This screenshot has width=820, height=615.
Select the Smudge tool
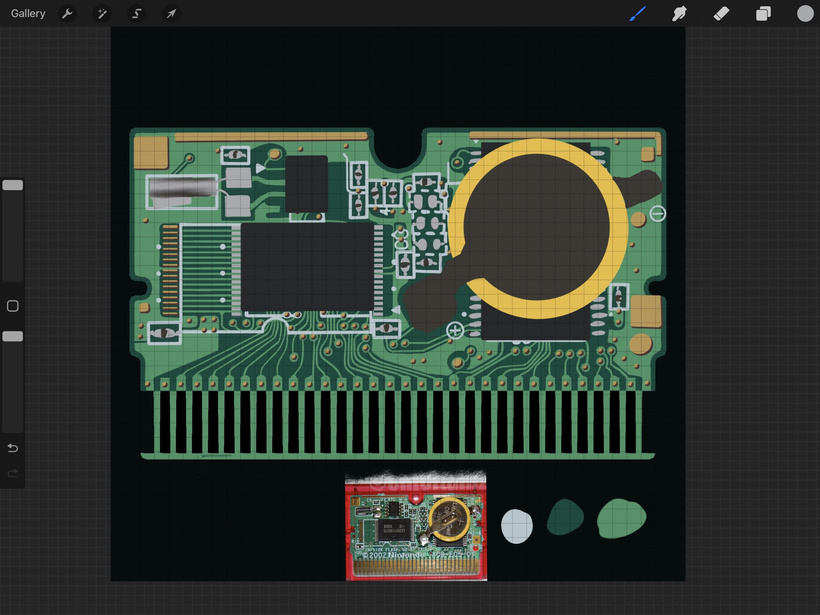679,14
